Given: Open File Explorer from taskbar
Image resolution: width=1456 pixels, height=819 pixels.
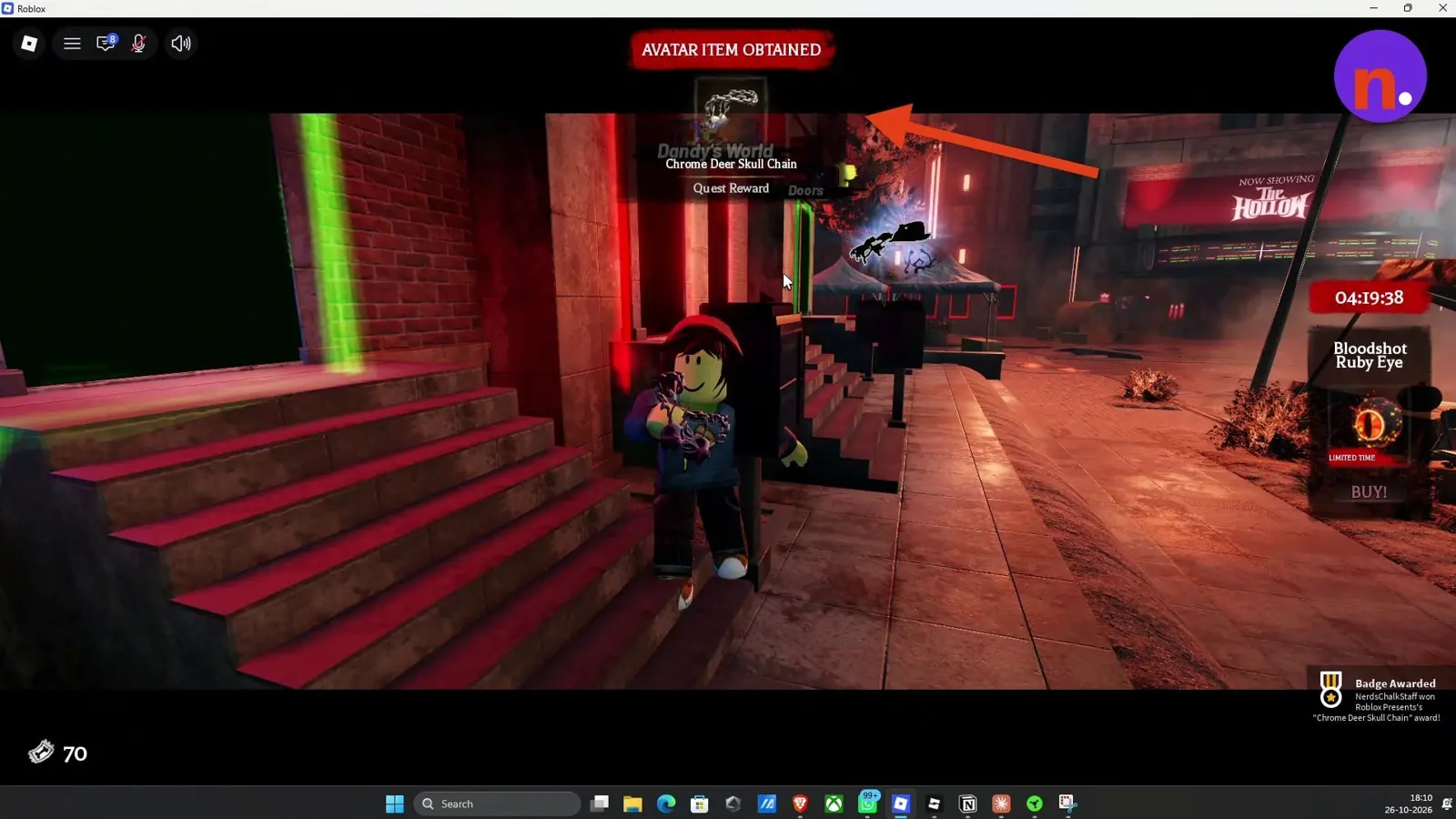Looking at the screenshot, I should [x=632, y=804].
